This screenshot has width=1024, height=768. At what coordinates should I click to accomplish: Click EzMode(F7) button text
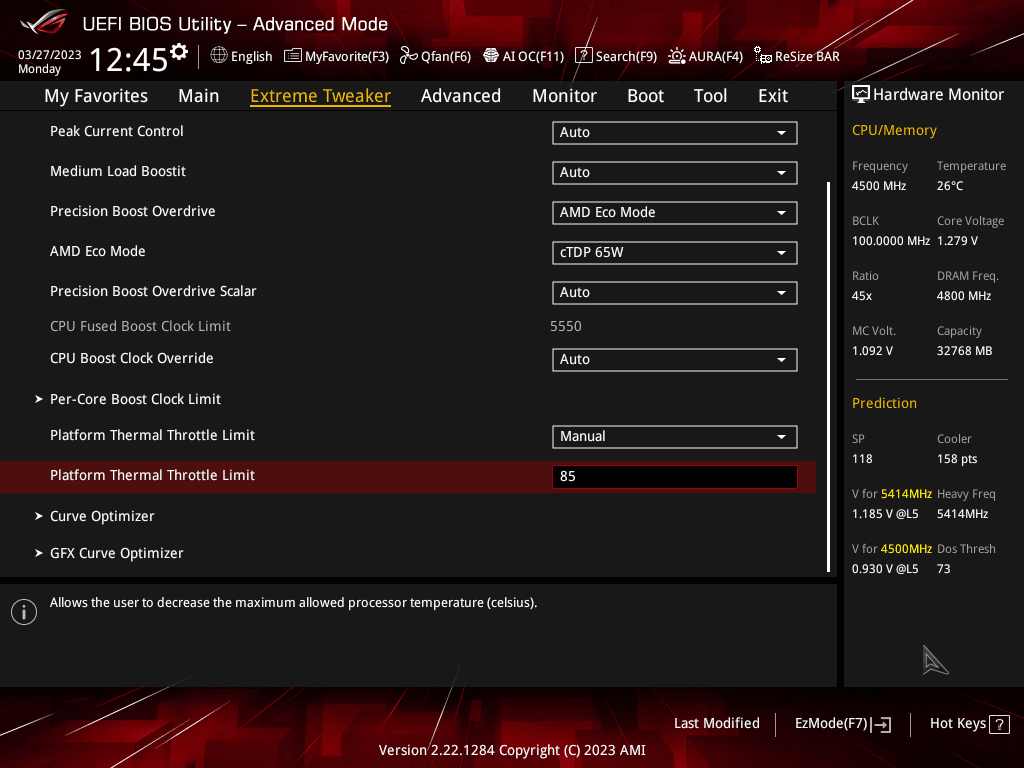(831, 724)
